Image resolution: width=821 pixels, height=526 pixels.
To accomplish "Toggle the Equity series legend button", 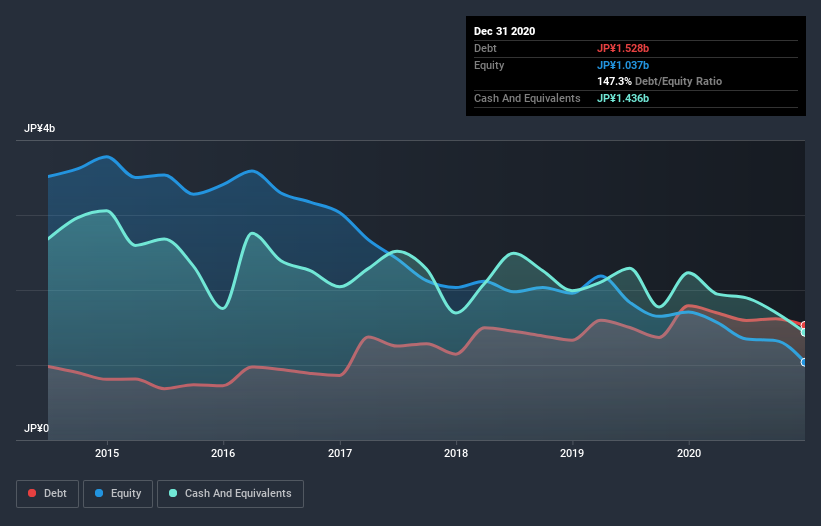I will coord(118,494).
